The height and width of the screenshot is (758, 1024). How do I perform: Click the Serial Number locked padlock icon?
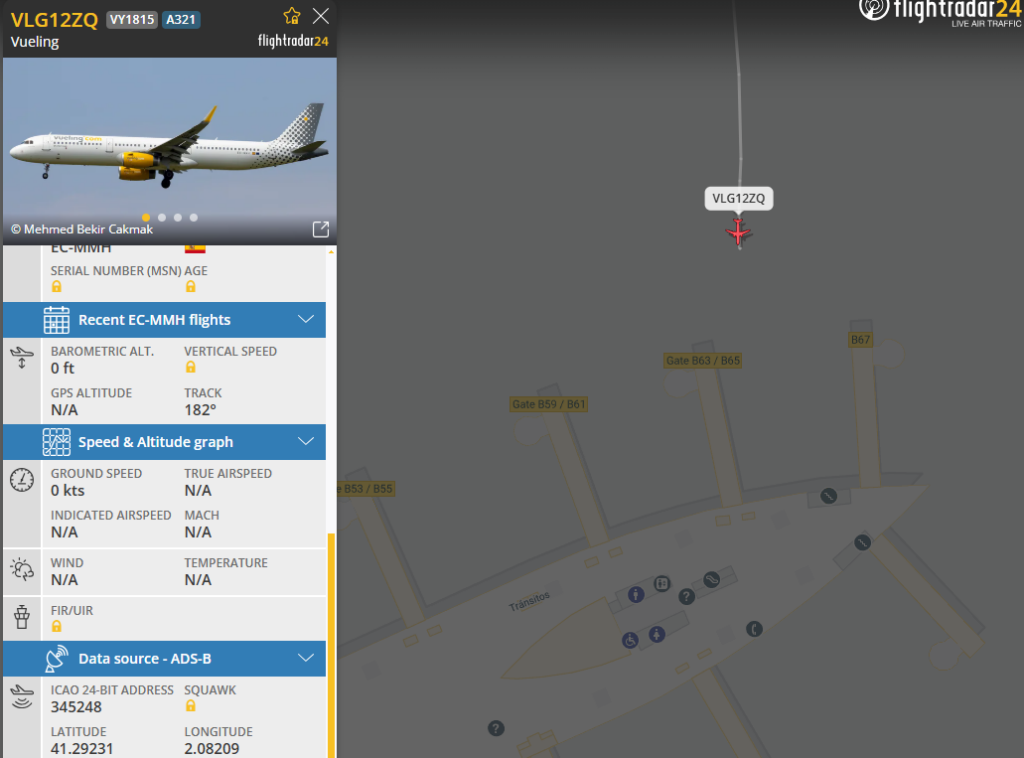pyautogui.click(x=57, y=287)
